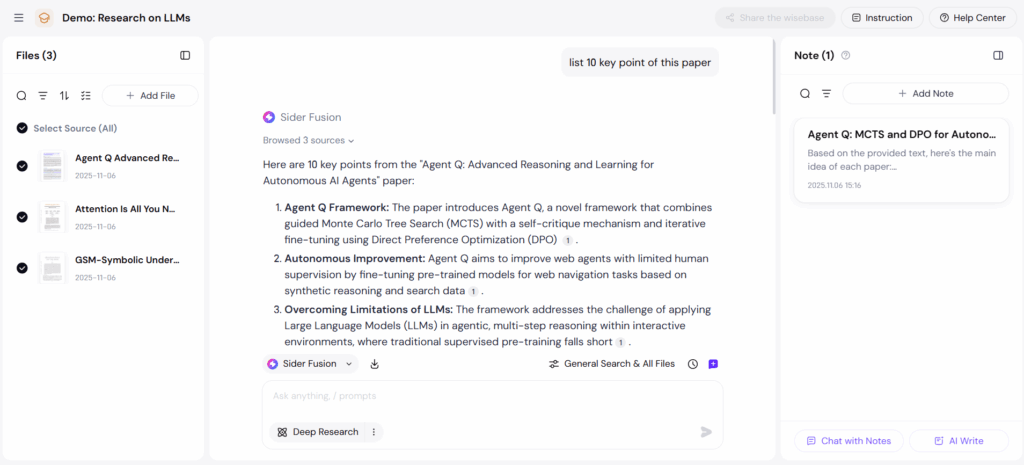
Task: Open Attention Is All You file thumbnail
Action: pyautogui.click(x=52, y=217)
